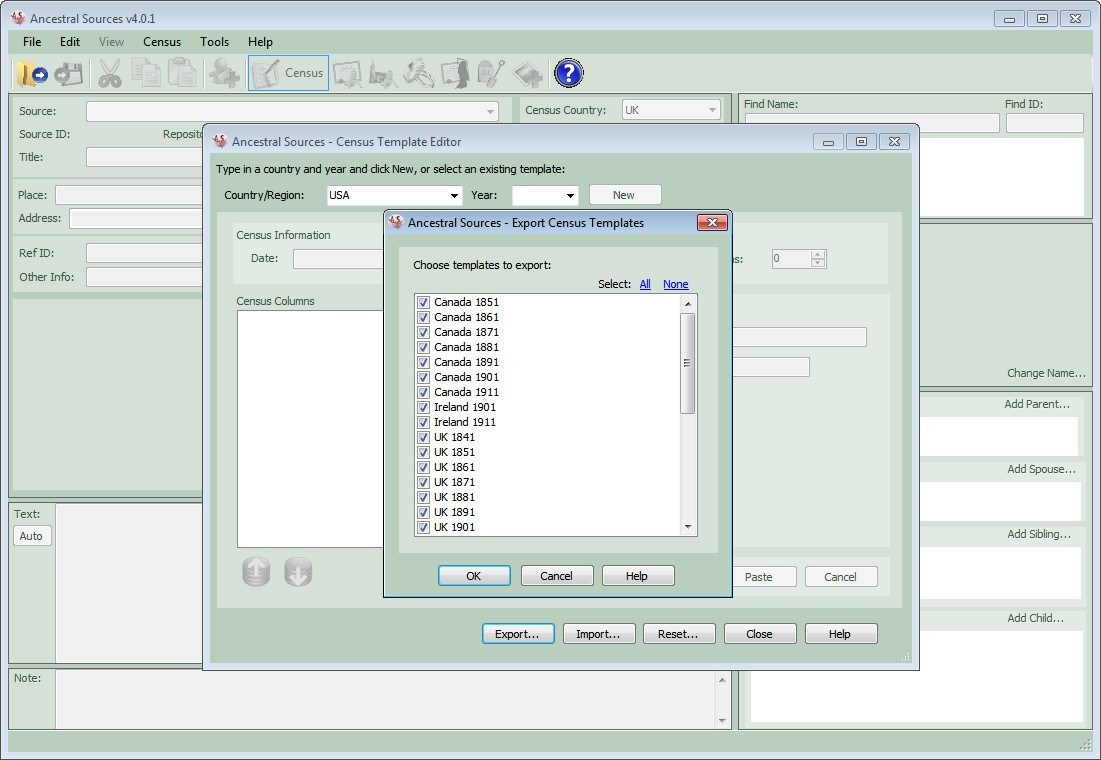Click the birth certificate record icon

(348, 73)
